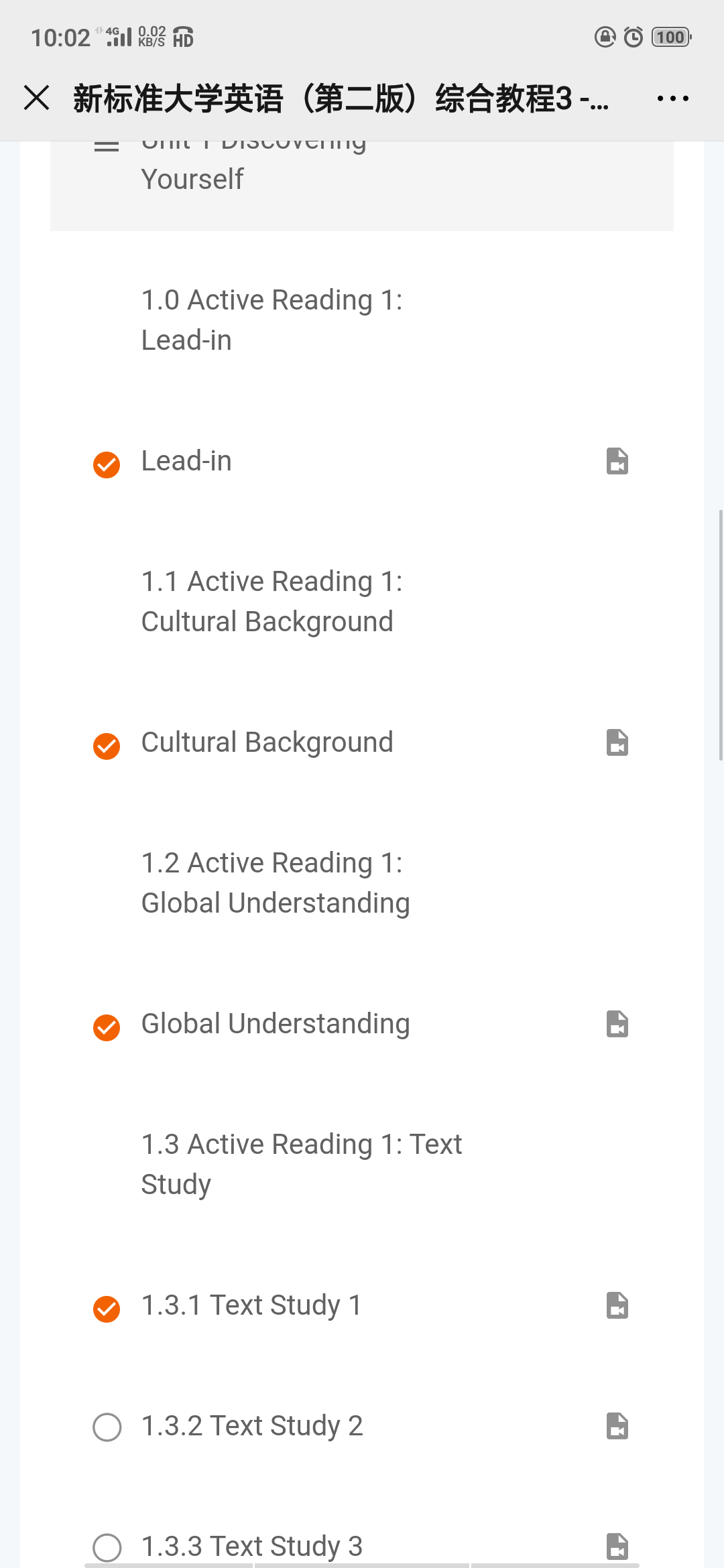
Task: Click document icon beside 1.3.1 Text Study 1
Action: 617,1305
